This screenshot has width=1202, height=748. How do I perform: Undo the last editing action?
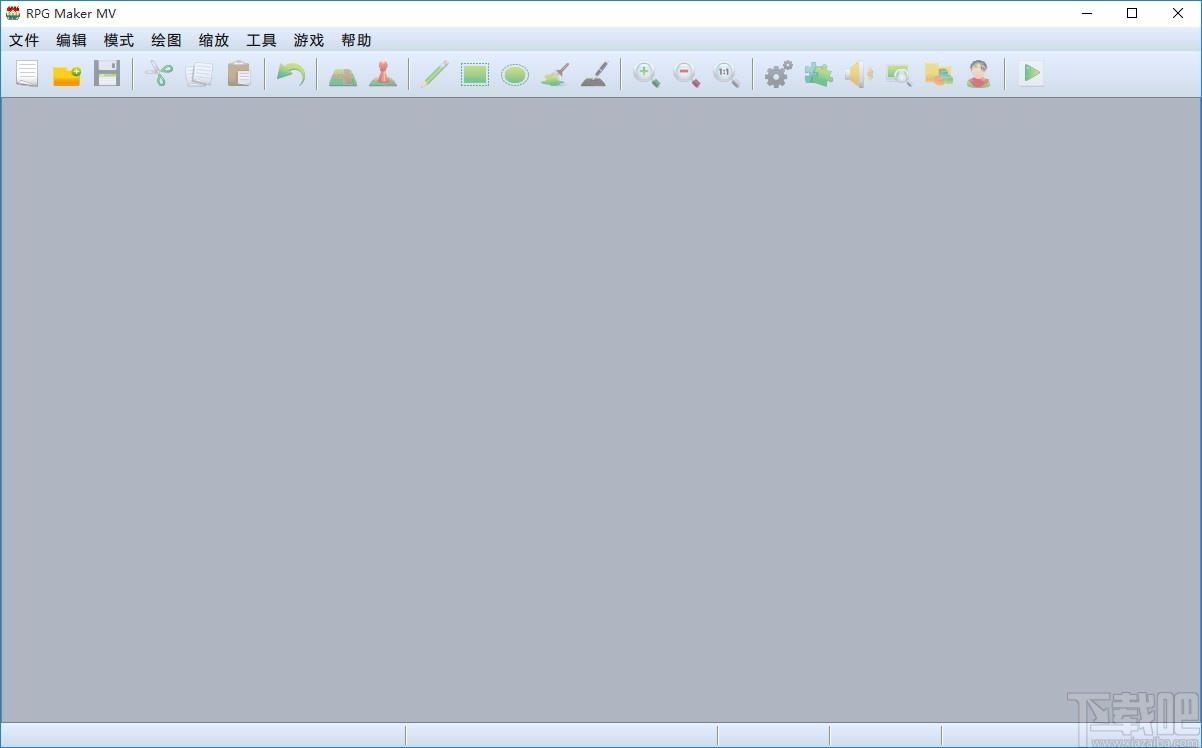tap(291, 73)
